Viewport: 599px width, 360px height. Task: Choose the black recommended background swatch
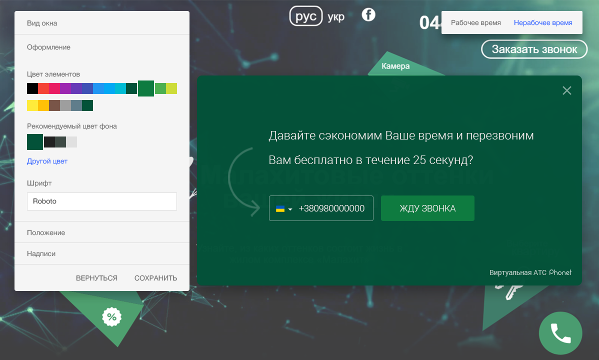pyautogui.click(x=50, y=142)
